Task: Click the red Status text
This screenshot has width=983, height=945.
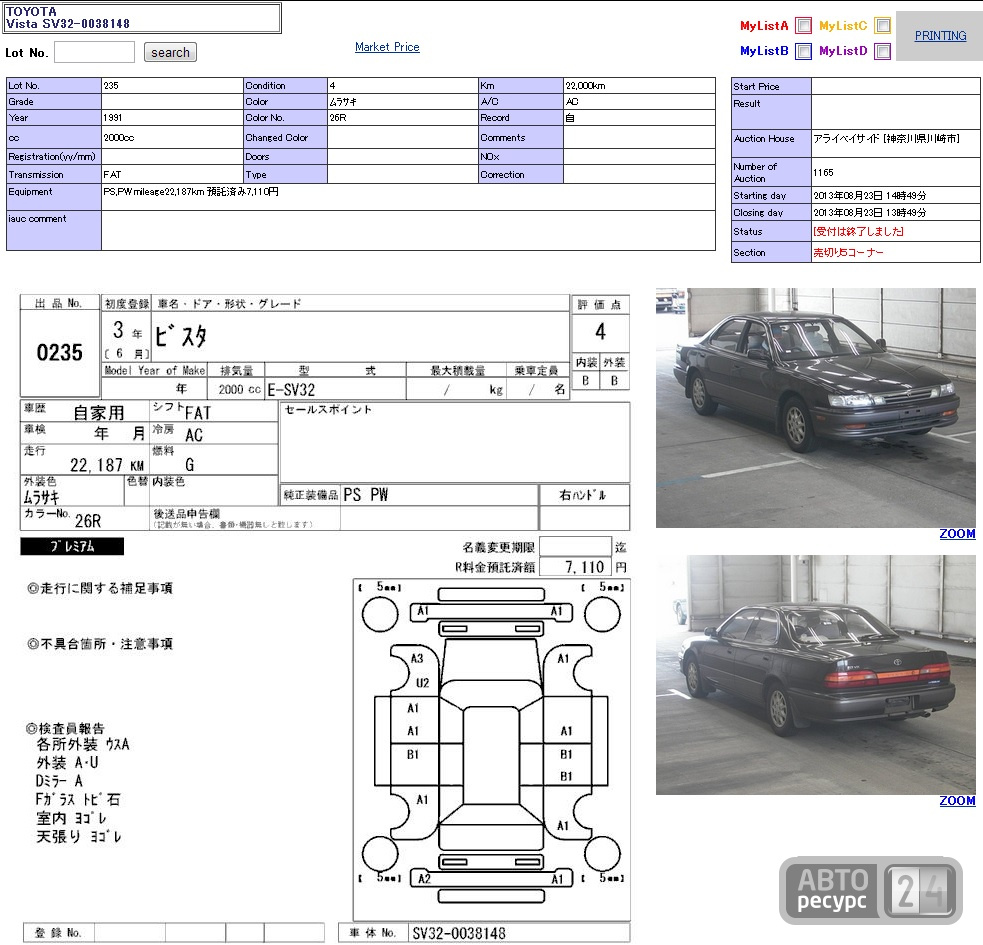Action: pos(858,231)
